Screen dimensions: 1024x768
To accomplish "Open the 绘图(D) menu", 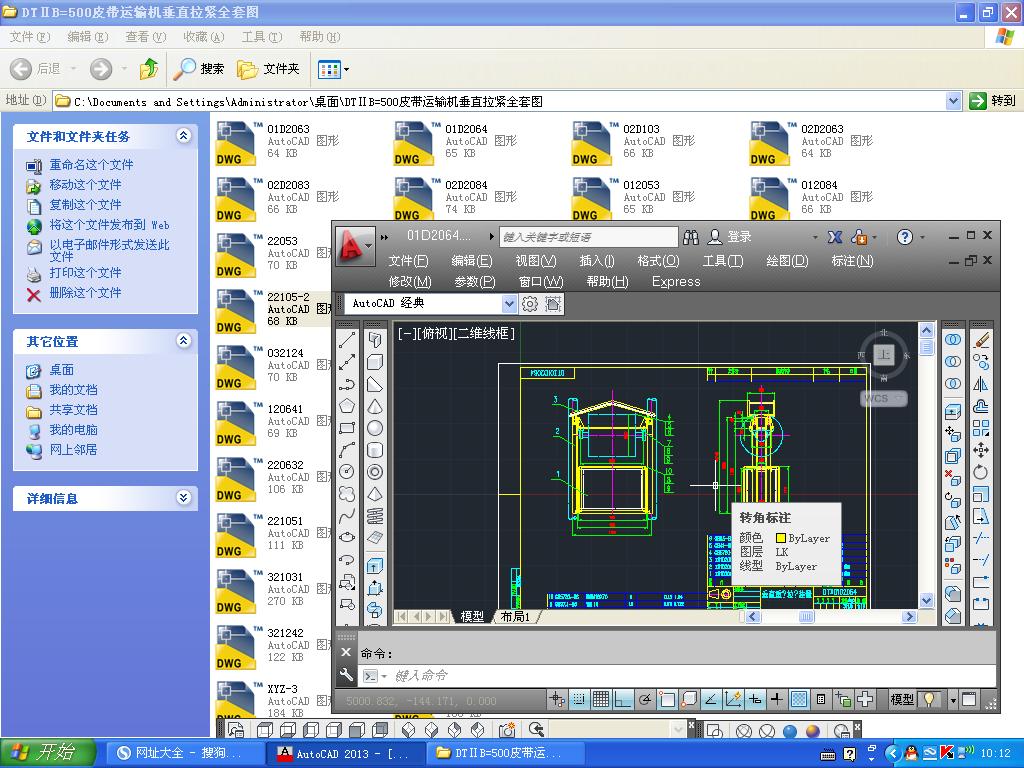I will point(786,261).
